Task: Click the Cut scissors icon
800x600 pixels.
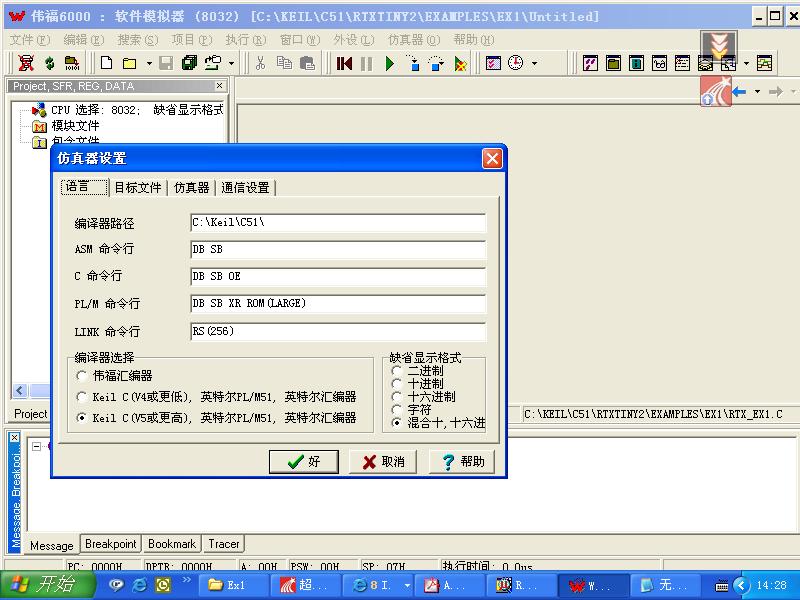Action: (x=260, y=63)
